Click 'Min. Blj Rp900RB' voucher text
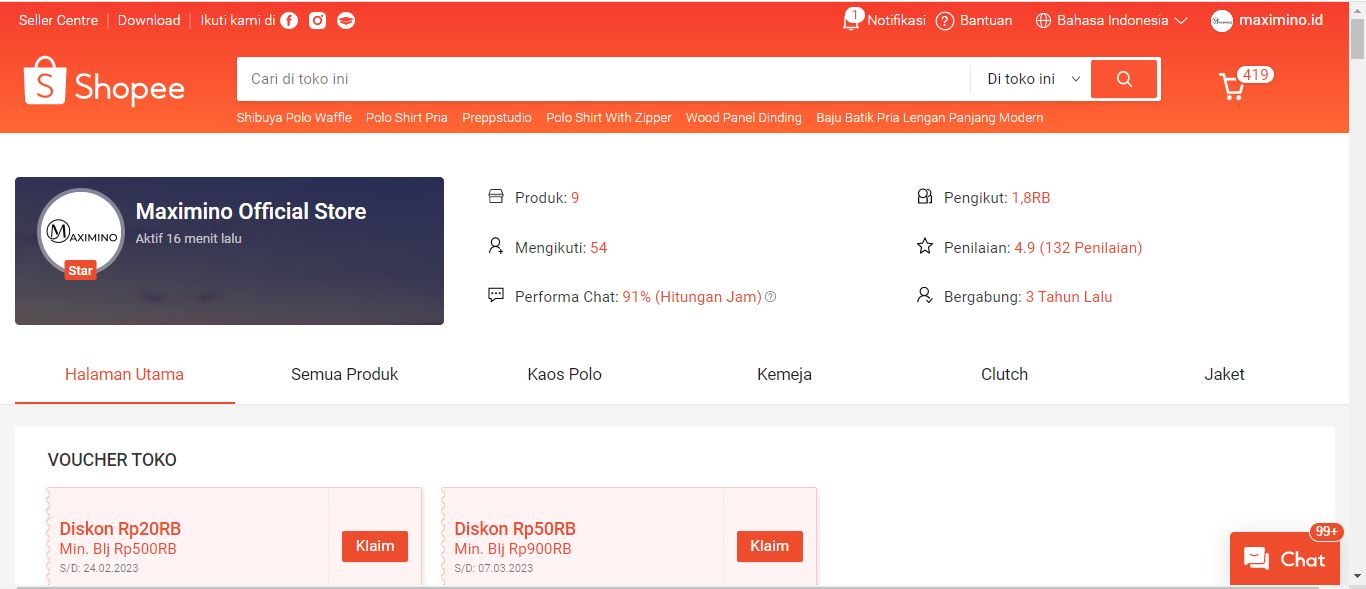 click(x=513, y=549)
